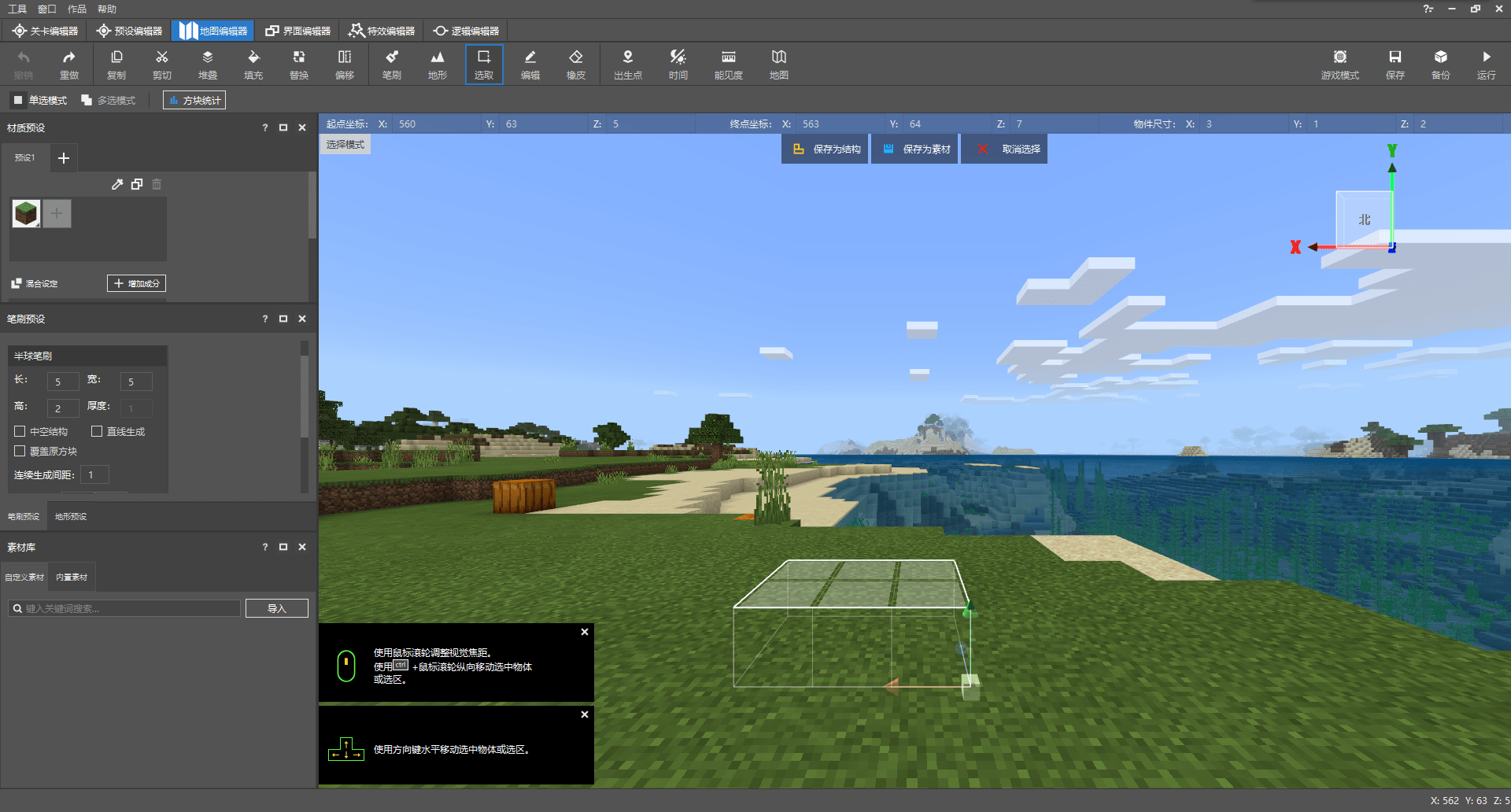1511x812 pixels.
Task: Enable Single Select mode (单选模式)
Action: pos(40,100)
